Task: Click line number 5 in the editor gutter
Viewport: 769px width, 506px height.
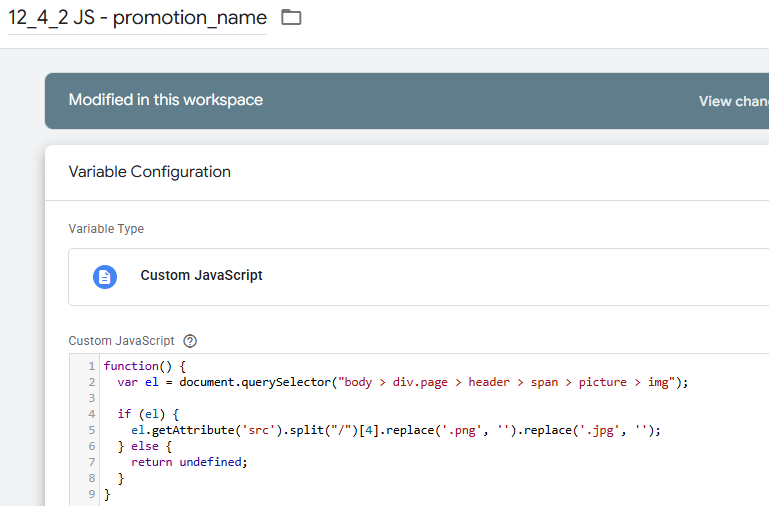Action: click(x=91, y=430)
